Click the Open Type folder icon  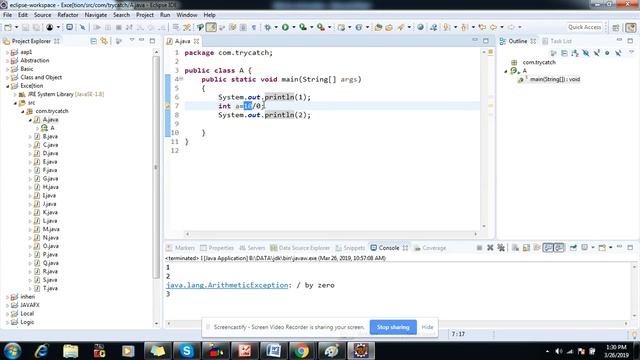click(378, 27)
